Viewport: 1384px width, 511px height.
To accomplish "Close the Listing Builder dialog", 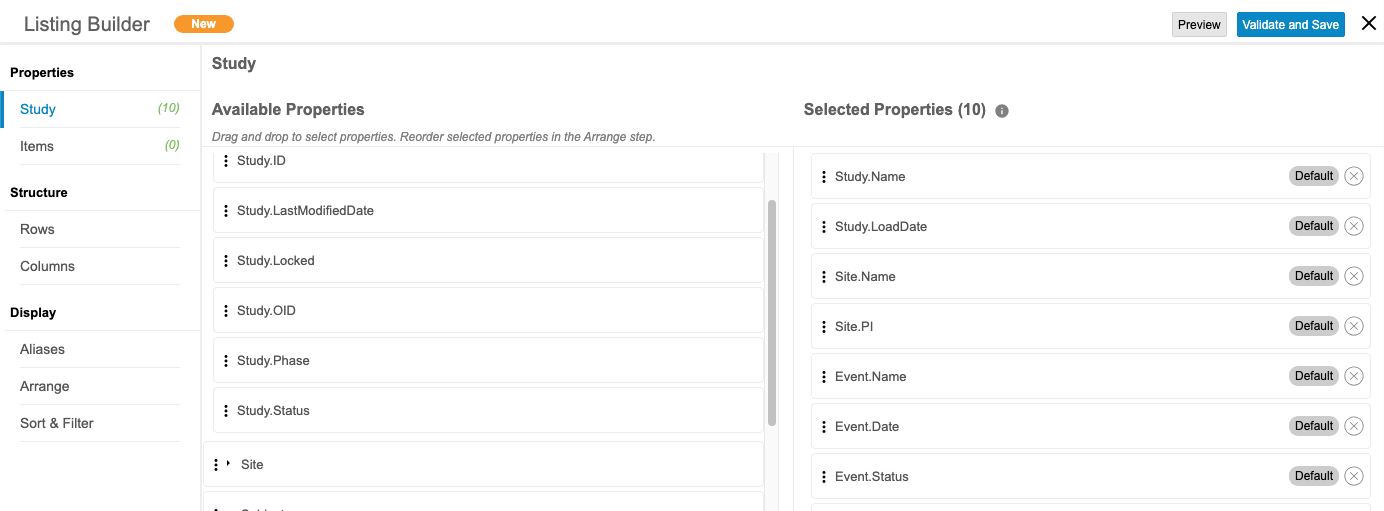I will tap(1369, 24).
